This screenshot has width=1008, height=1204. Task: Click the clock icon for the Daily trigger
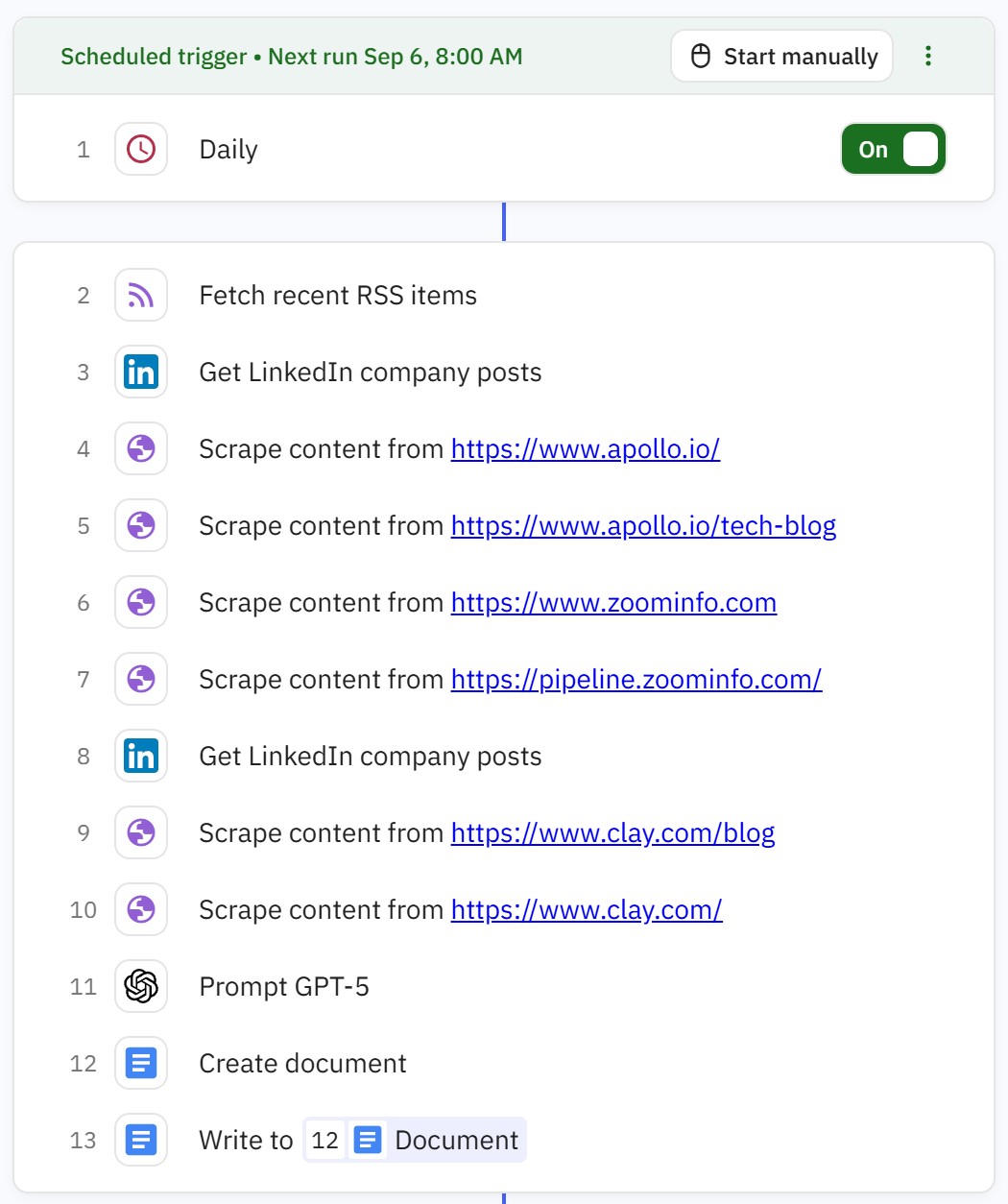(x=141, y=149)
